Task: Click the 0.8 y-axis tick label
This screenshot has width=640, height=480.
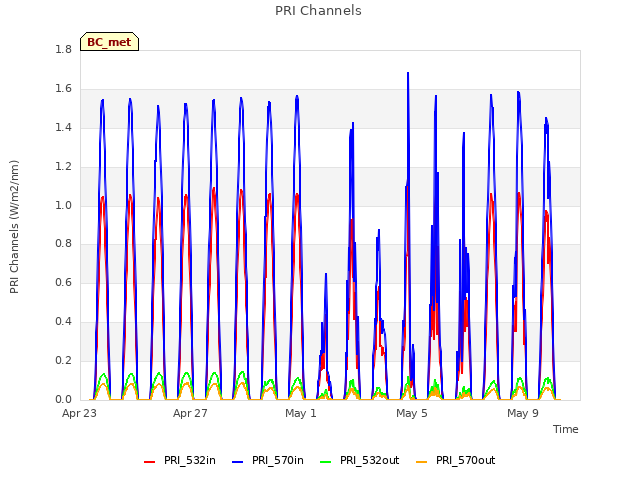Action: [x=63, y=244]
